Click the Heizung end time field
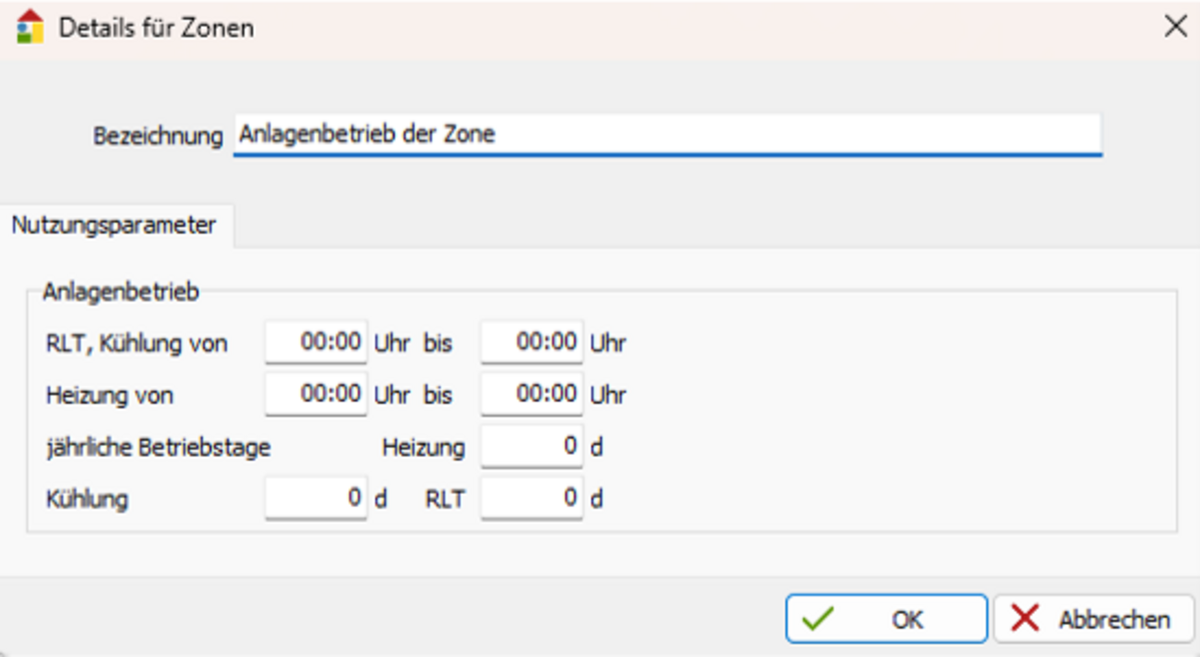Screen dimensions: 1200x657 531,395
